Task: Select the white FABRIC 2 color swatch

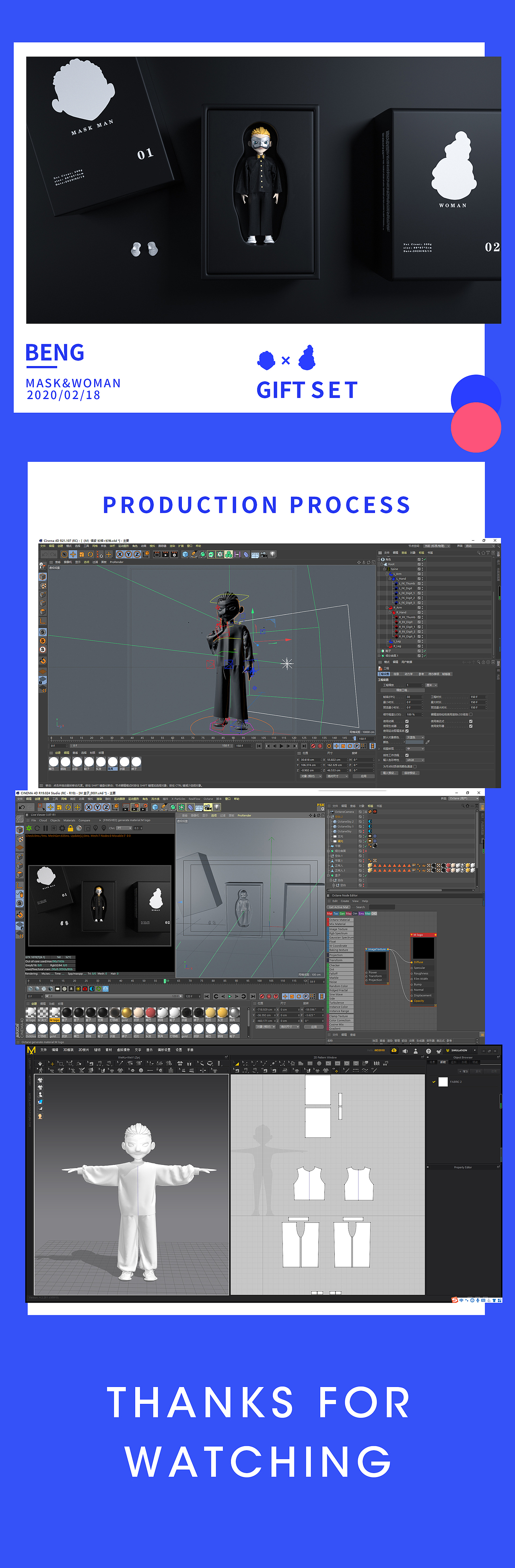Action: coord(443,1082)
